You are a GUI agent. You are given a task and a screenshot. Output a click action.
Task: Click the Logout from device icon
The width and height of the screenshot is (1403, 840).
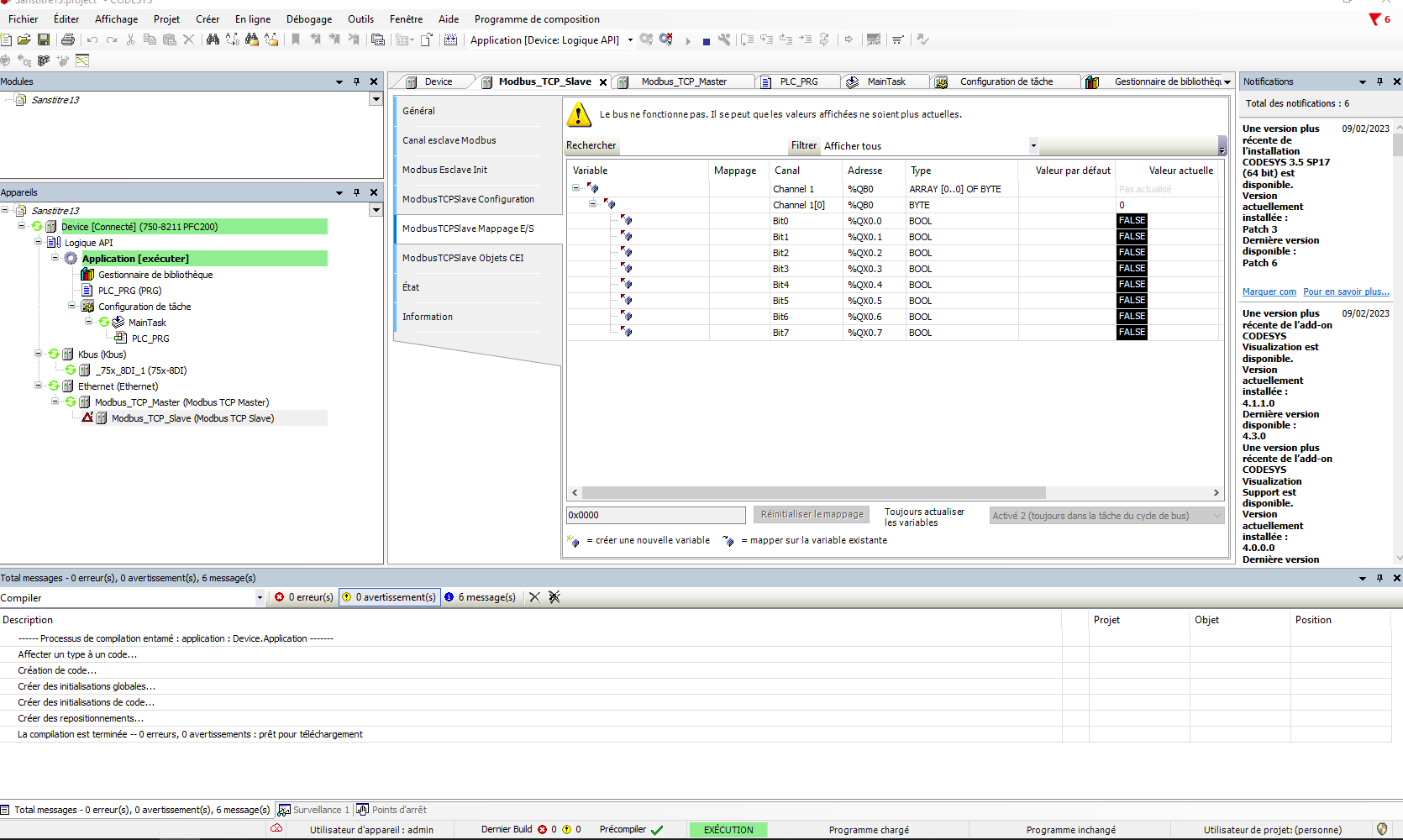click(666, 39)
